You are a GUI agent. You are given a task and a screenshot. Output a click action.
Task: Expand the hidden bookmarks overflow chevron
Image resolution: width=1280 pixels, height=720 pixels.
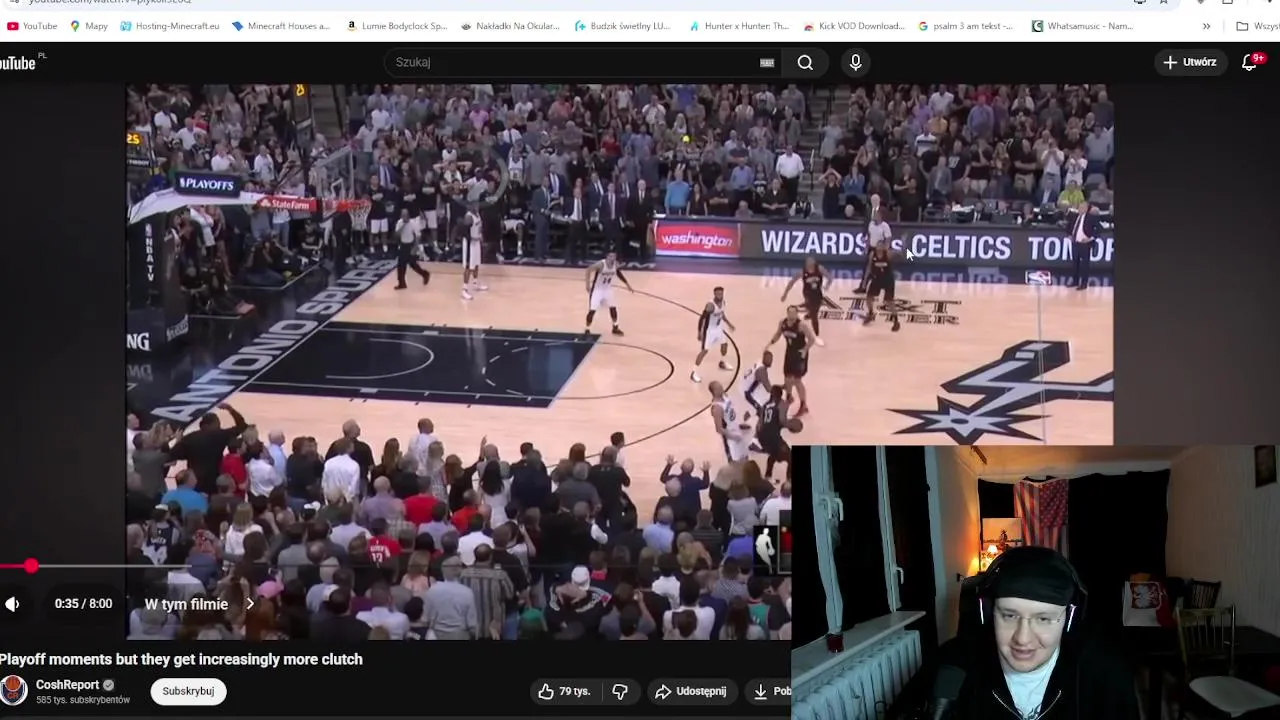coord(1206,26)
